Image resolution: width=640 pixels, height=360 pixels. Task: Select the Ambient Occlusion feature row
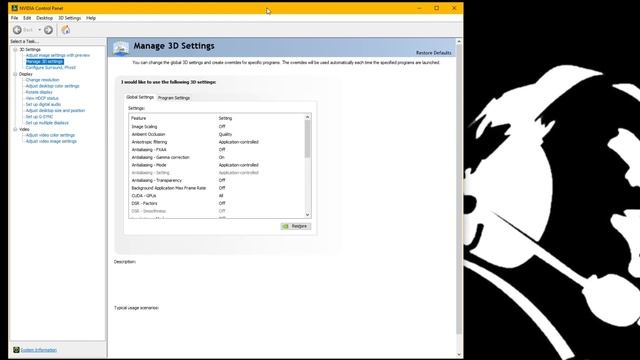(x=217, y=134)
